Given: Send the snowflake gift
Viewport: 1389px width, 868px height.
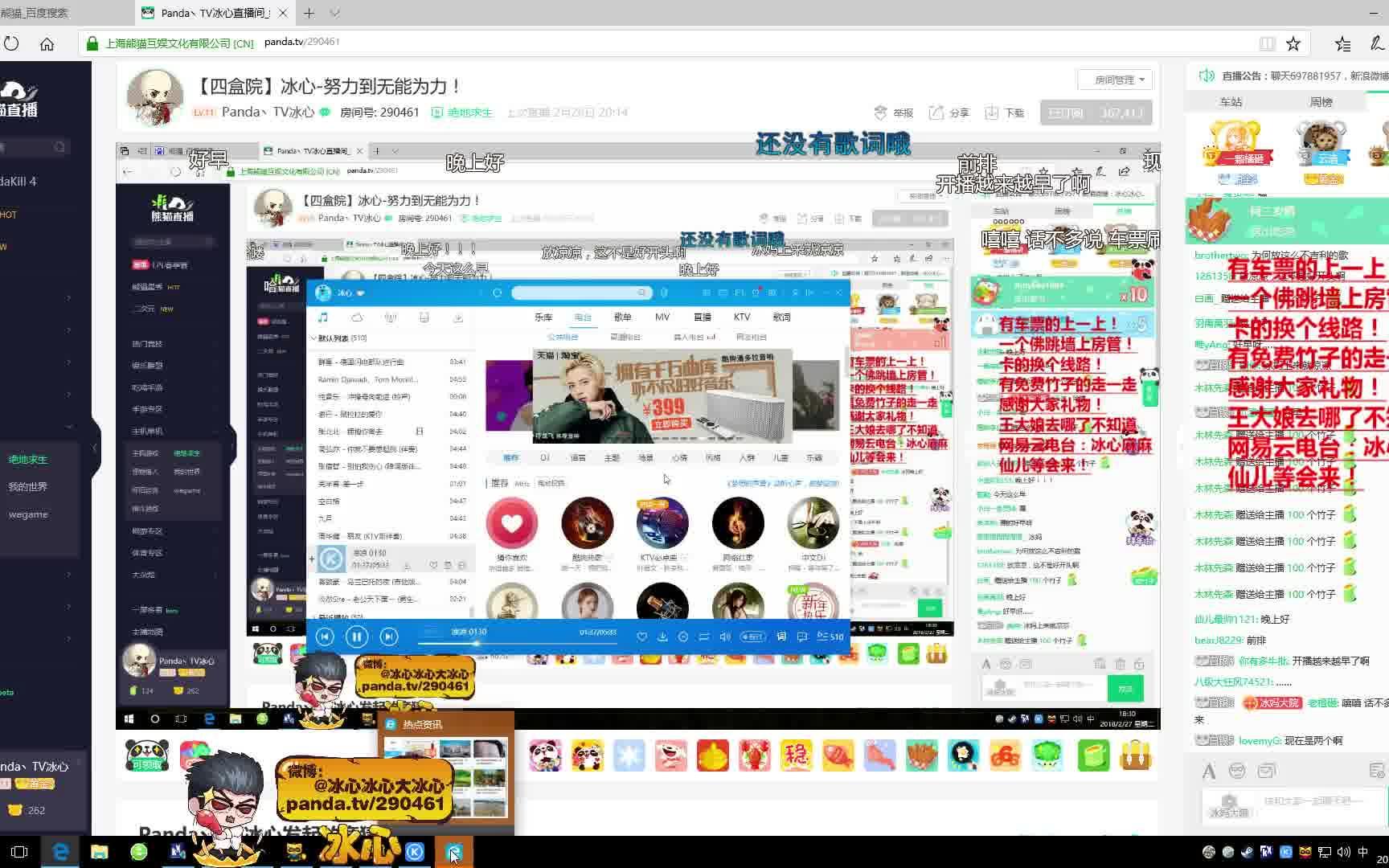Looking at the screenshot, I should (x=629, y=755).
